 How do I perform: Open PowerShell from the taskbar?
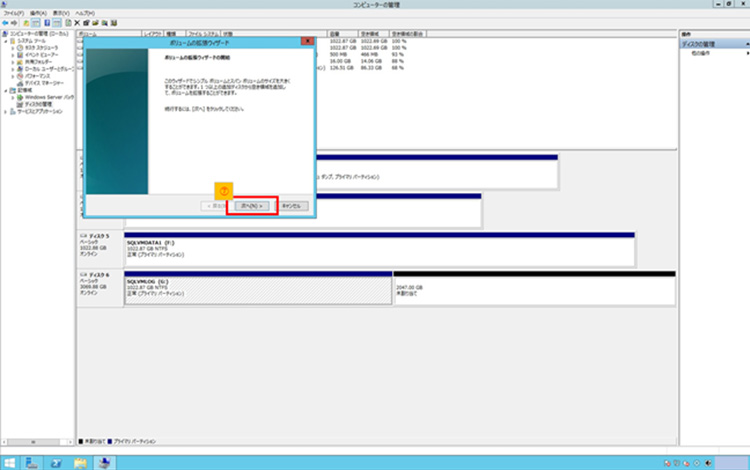(x=55, y=463)
